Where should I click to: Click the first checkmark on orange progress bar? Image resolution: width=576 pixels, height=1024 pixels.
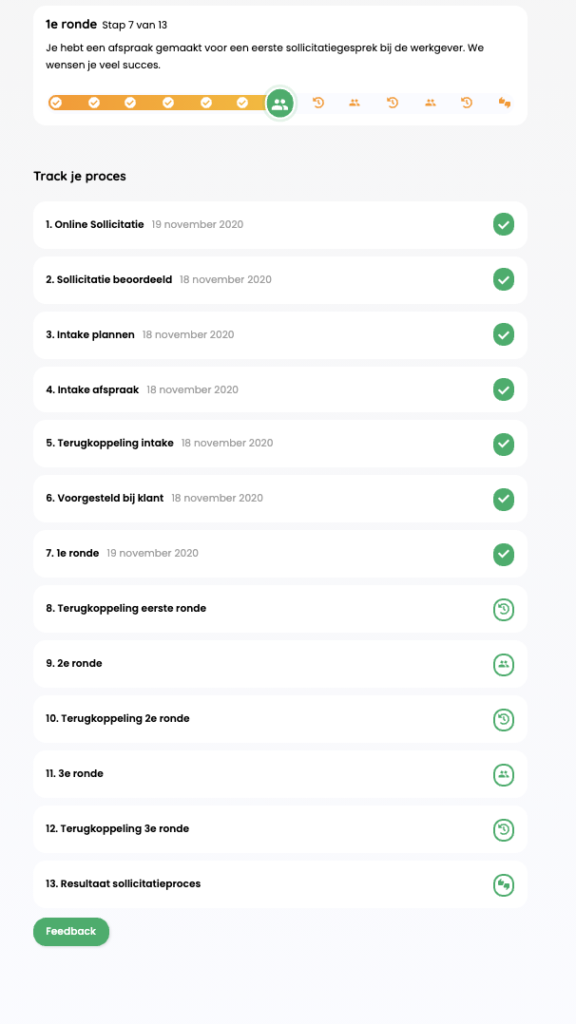pyautogui.click(x=56, y=103)
